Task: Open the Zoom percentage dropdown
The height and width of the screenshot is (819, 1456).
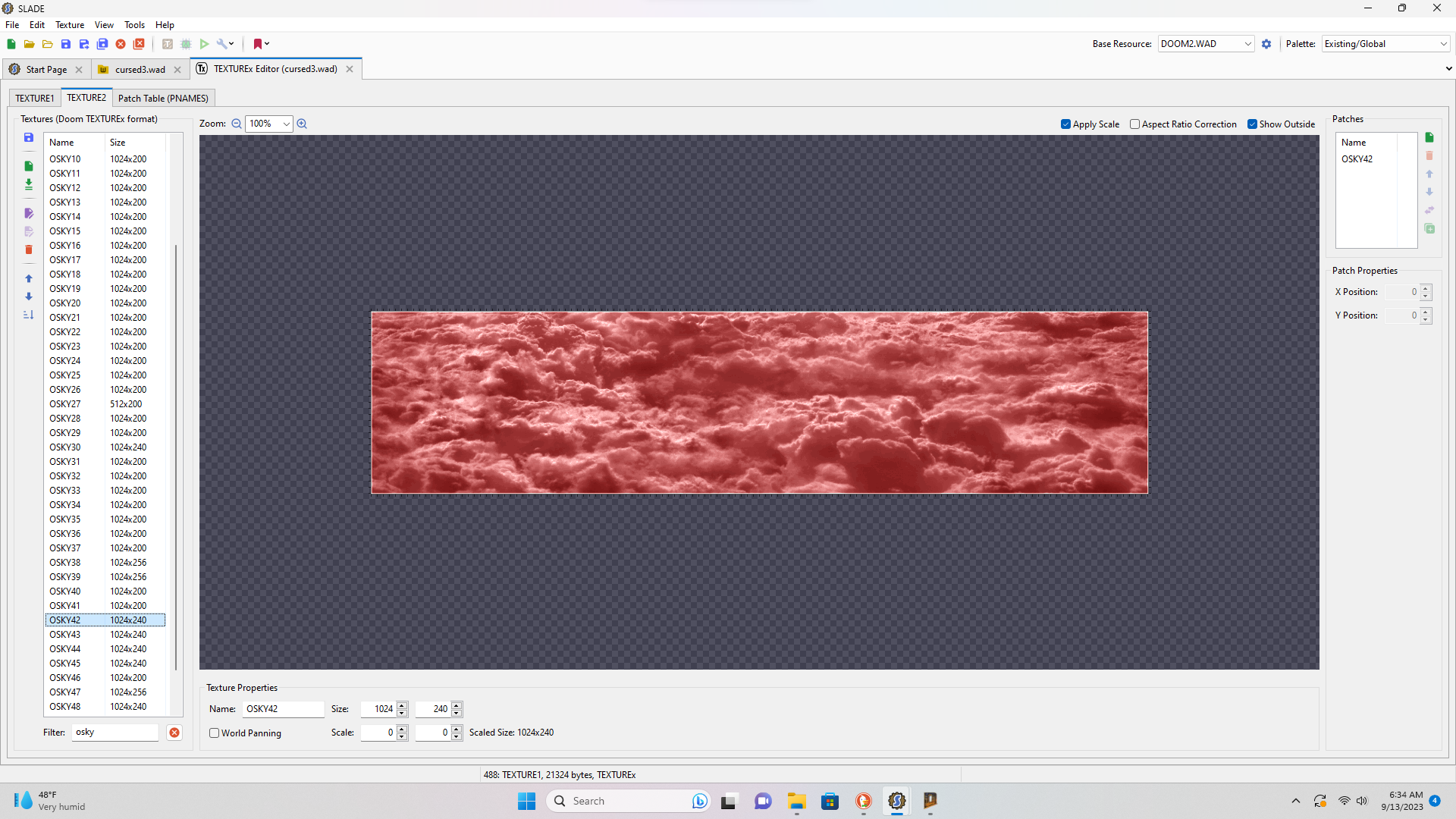Action: click(269, 124)
